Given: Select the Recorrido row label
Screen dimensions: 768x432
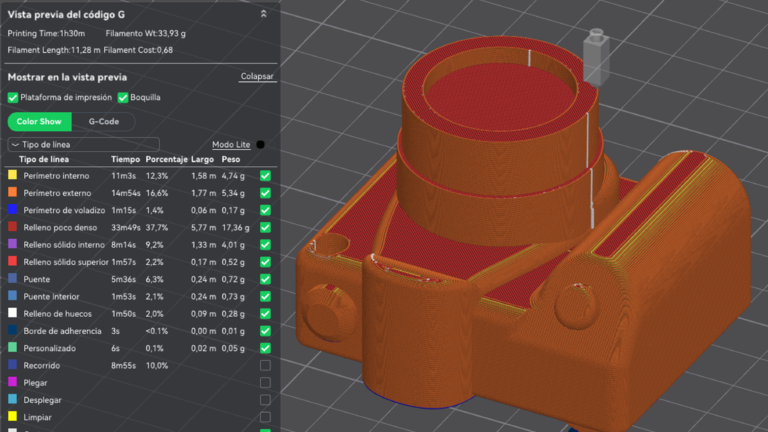Looking at the screenshot, I should (x=42, y=365).
